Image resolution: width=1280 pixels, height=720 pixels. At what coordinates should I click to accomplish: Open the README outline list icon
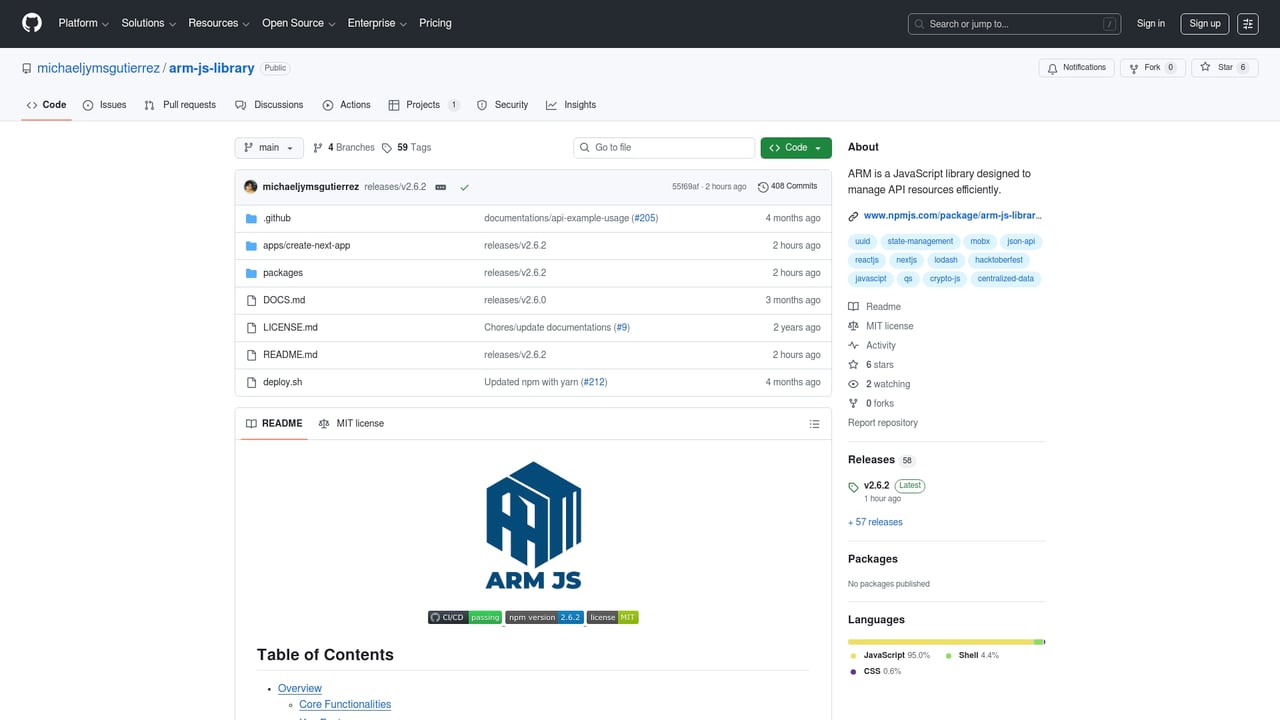pos(814,423)
